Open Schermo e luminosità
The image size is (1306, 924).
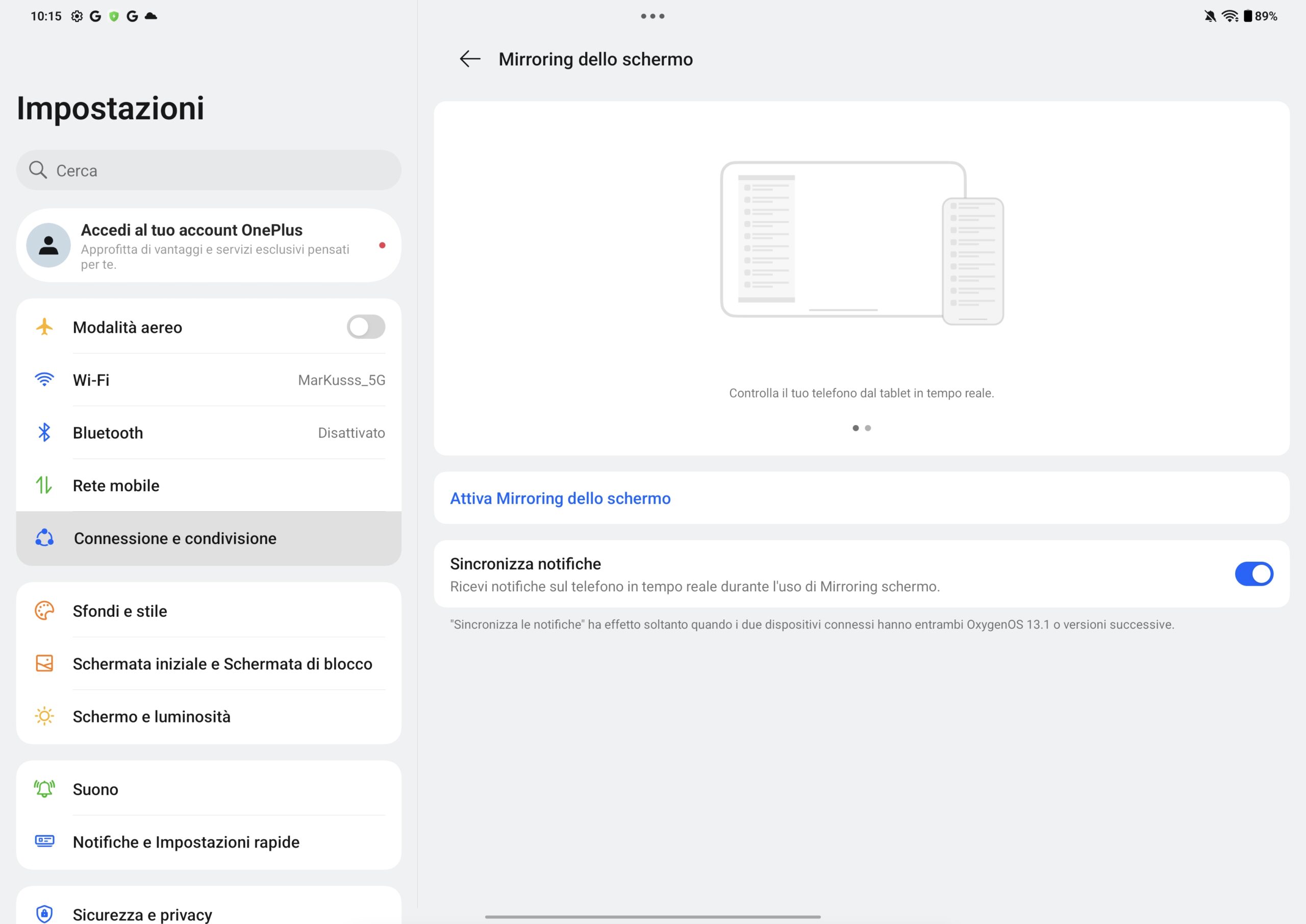(x=209, y=716)
